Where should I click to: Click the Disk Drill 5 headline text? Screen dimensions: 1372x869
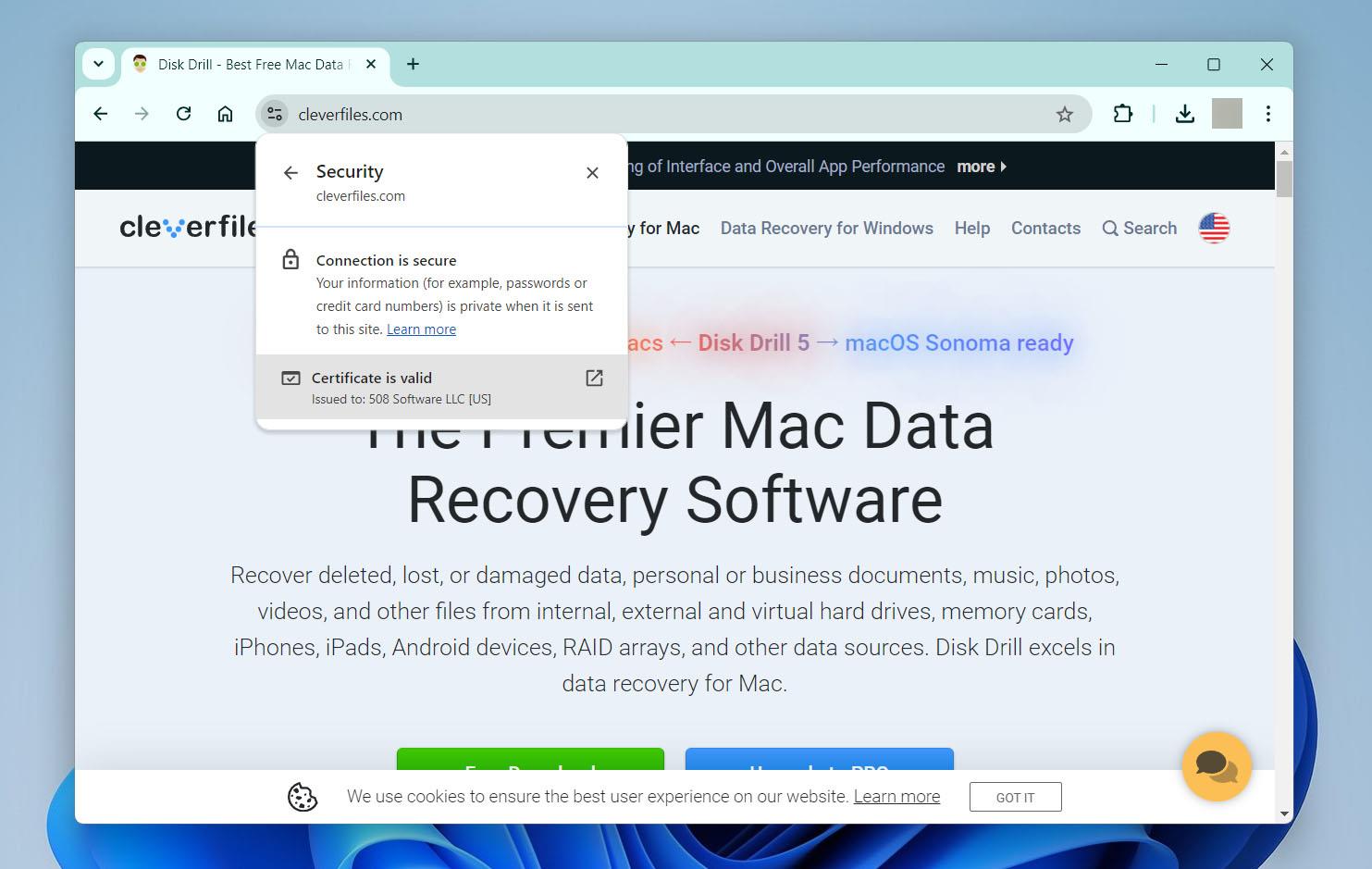(753, 342)
